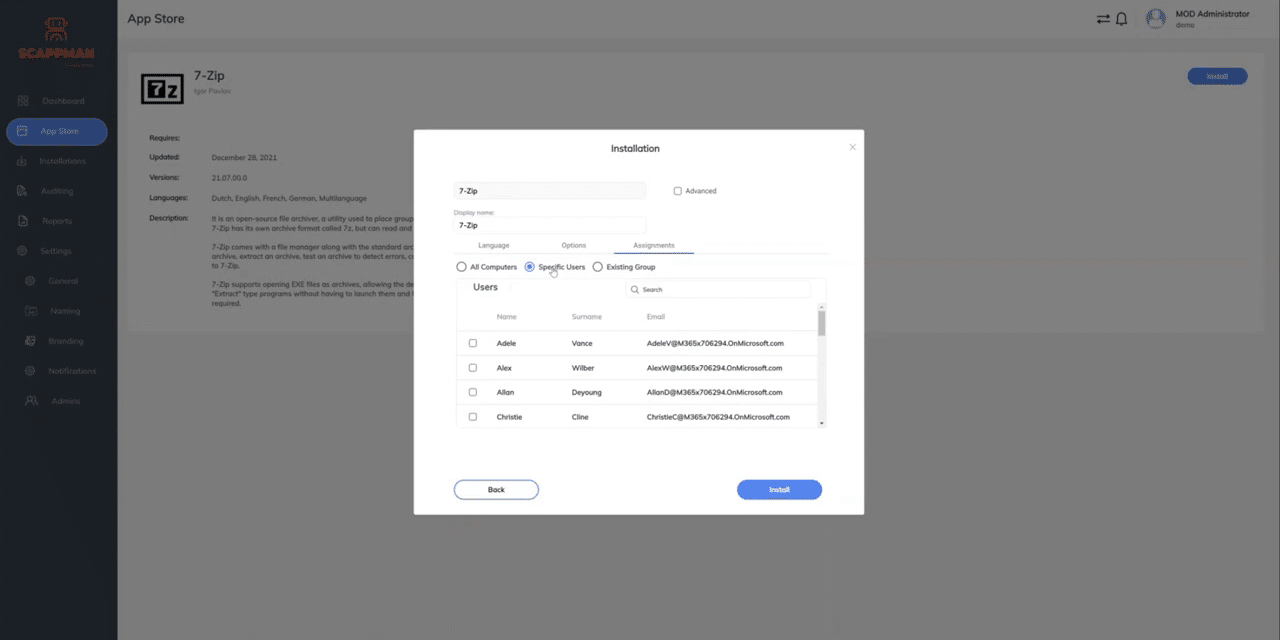Open Reports from the sidebar menu
Viewport: 1280px width, 640px height.
pos(57,221)
